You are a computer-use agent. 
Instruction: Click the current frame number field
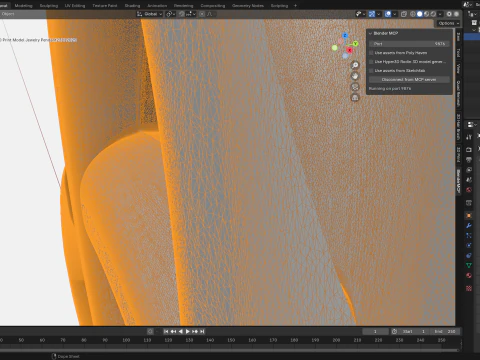coord(375,331)
